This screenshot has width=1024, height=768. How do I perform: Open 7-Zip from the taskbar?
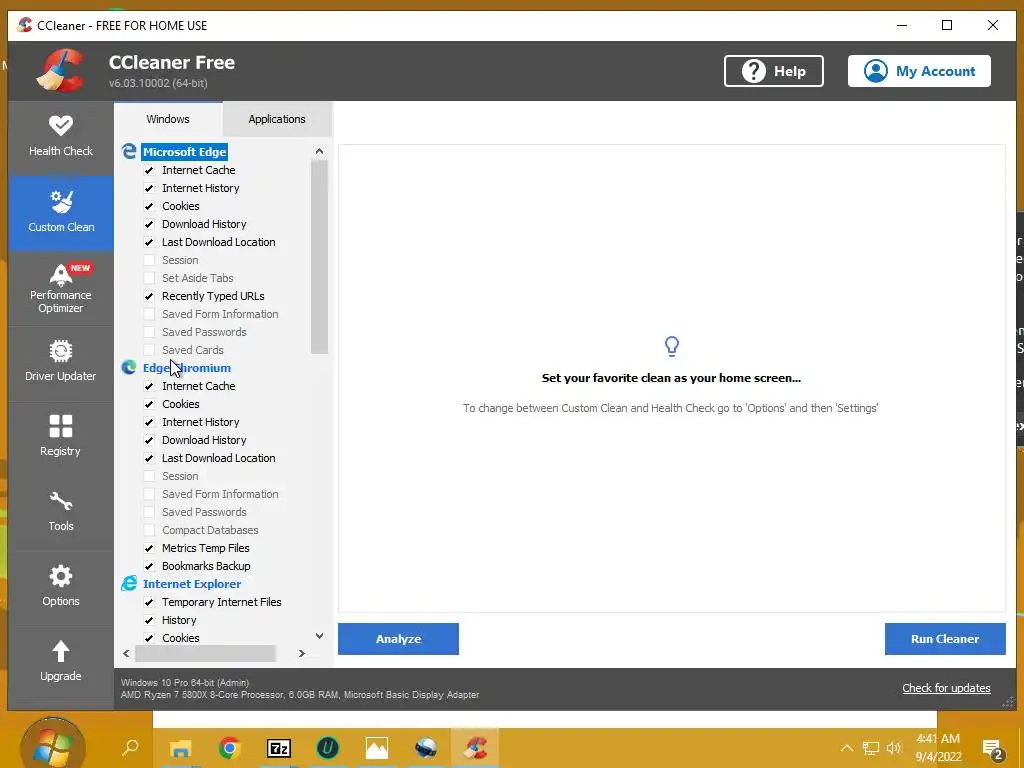pos(279,748)
